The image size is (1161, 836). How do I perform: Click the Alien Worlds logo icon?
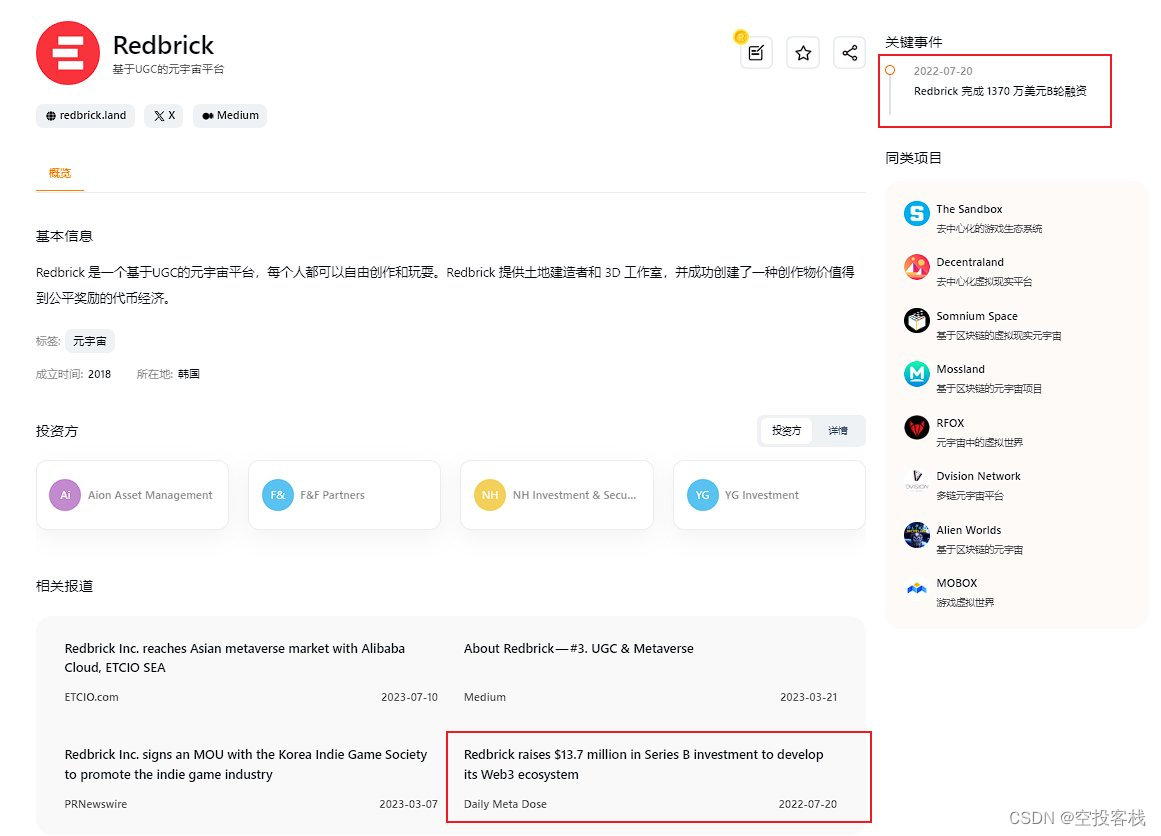pyautogui.click(x=917, y=535)
